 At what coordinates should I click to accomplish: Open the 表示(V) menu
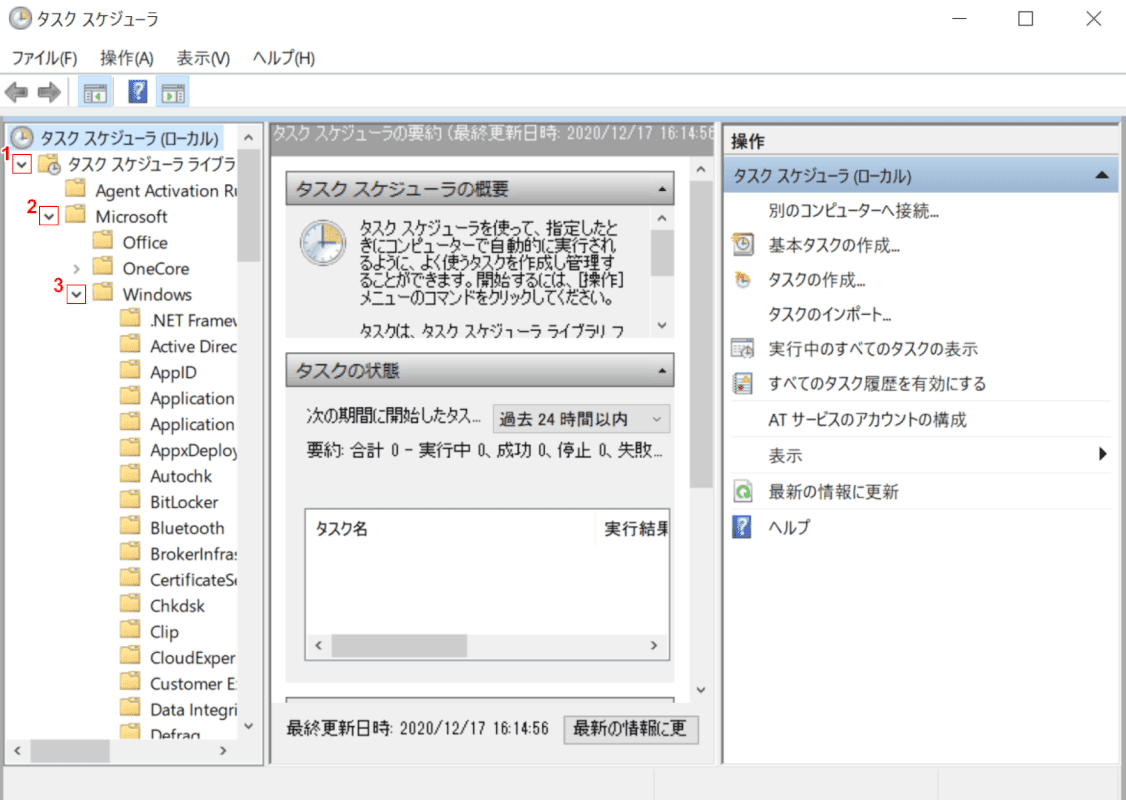[203, 58]
